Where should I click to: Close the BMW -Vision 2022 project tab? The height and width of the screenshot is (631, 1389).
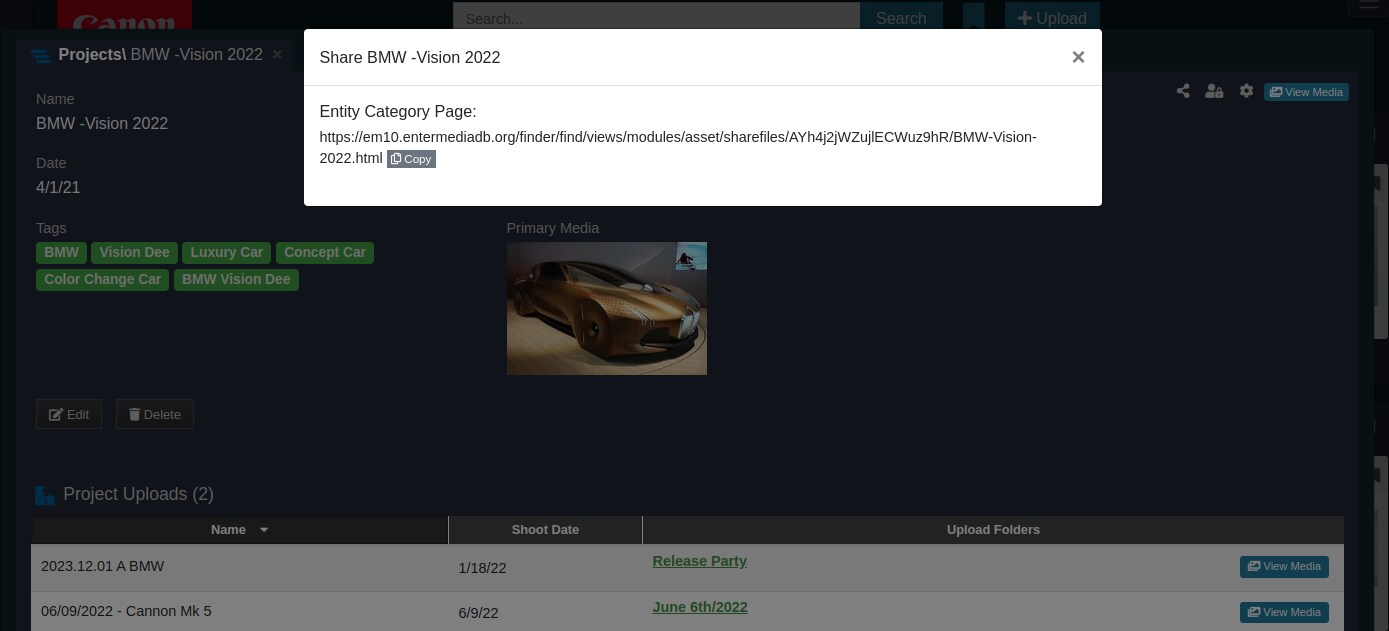click(278, 54)
